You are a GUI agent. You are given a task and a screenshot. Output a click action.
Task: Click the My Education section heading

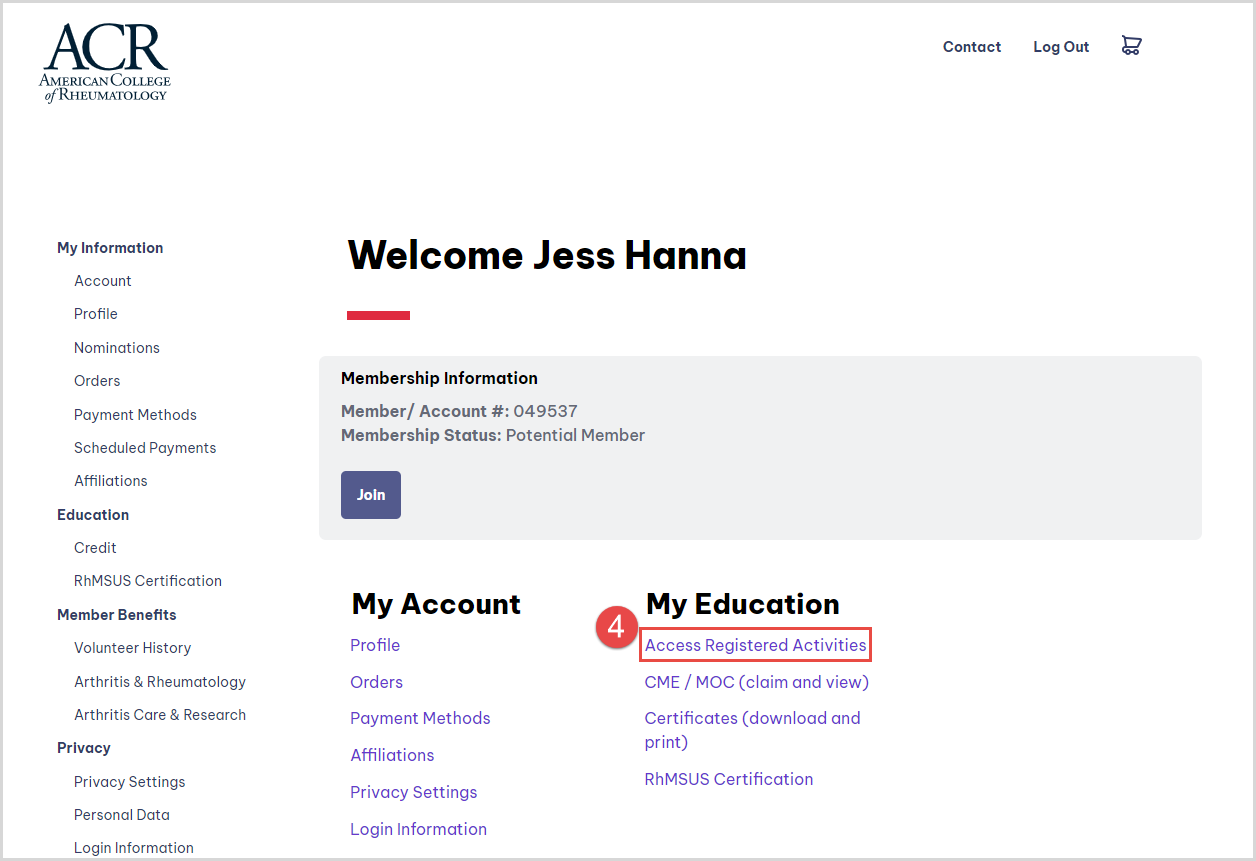coord(743,604)
